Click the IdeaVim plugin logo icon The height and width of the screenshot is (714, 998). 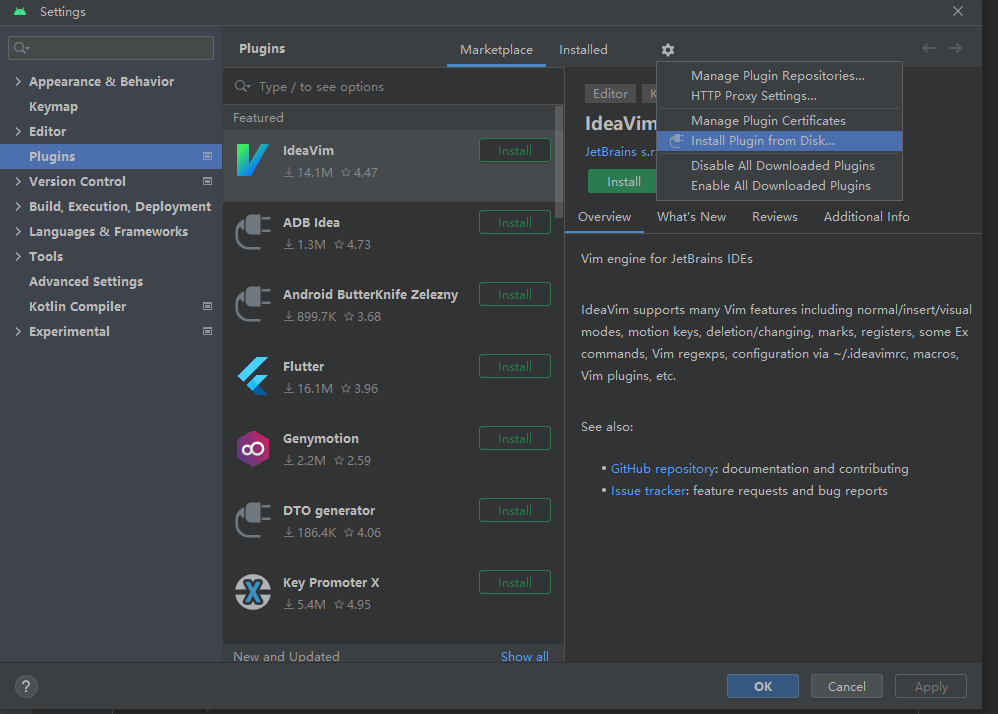[253, 160]
